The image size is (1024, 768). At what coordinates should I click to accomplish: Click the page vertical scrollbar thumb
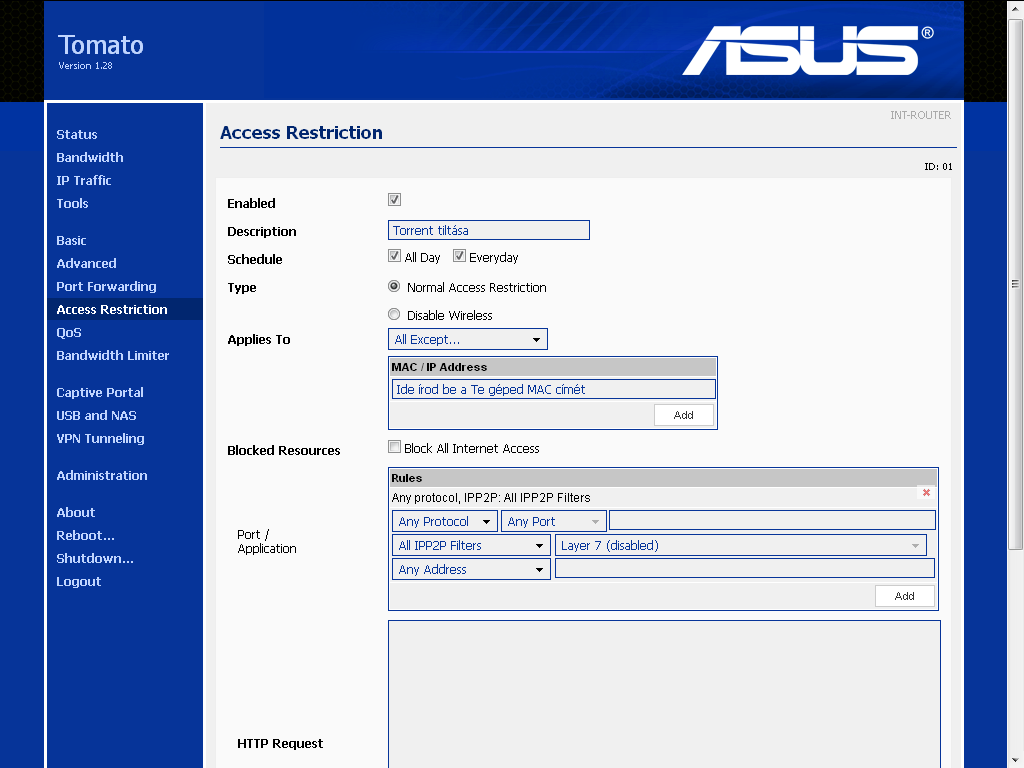[1015, 284]
